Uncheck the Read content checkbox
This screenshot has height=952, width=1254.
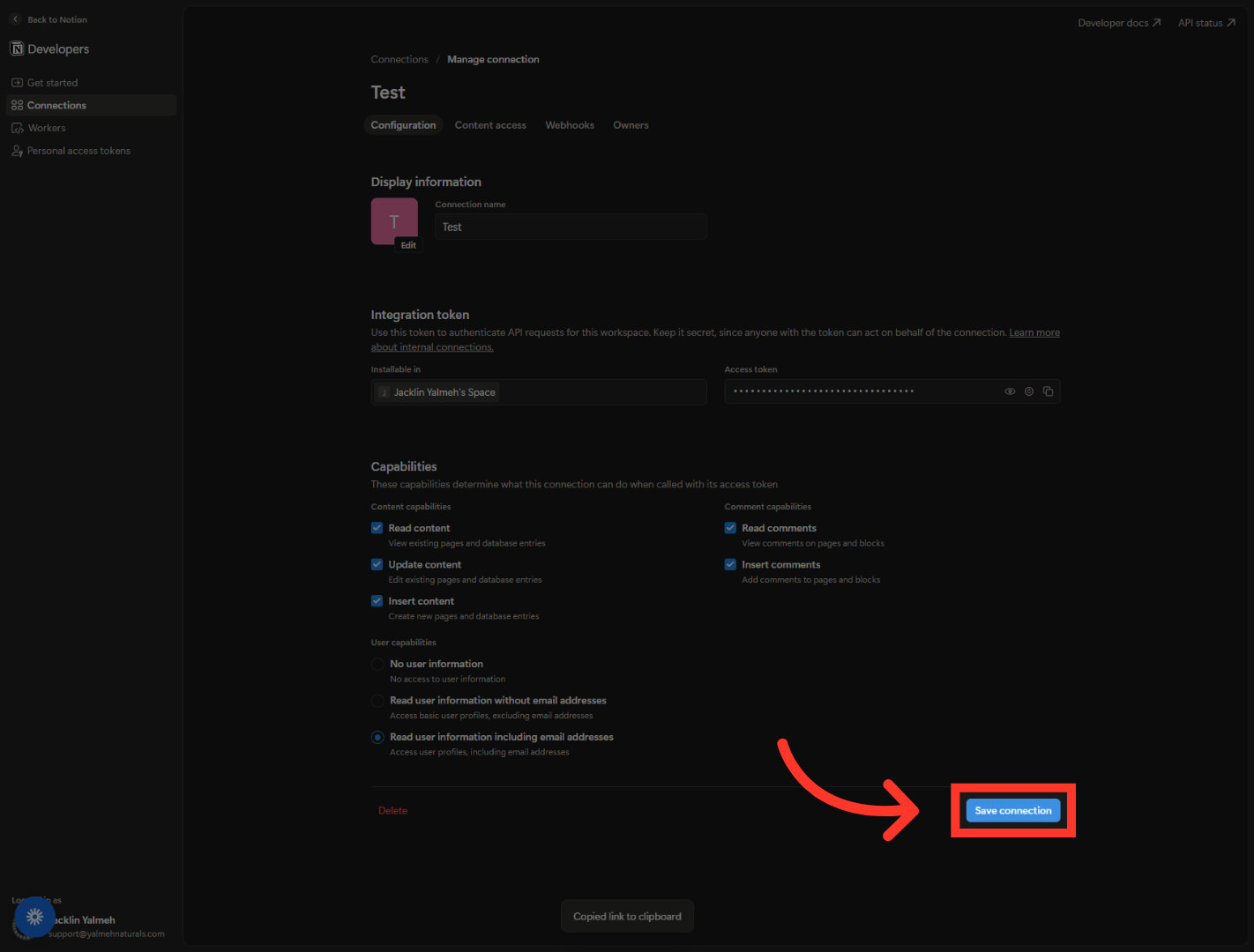click(x=377, y=528)
